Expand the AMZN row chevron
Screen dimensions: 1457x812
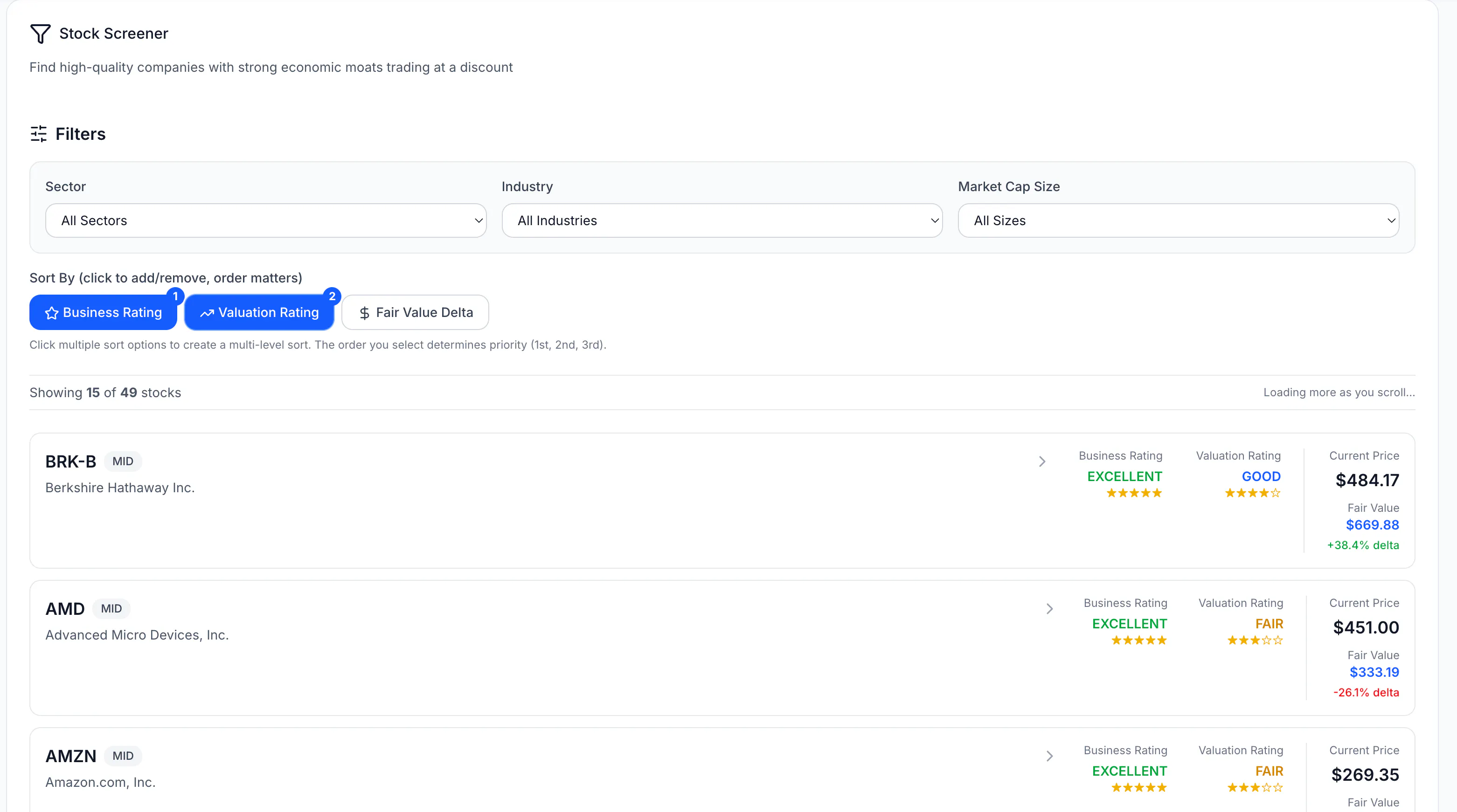point(1050,756)
